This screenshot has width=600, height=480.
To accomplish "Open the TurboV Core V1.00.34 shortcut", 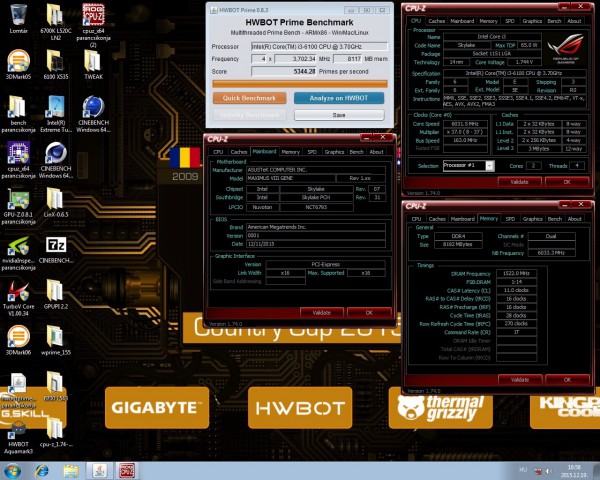I will click(x=18, y=299).
